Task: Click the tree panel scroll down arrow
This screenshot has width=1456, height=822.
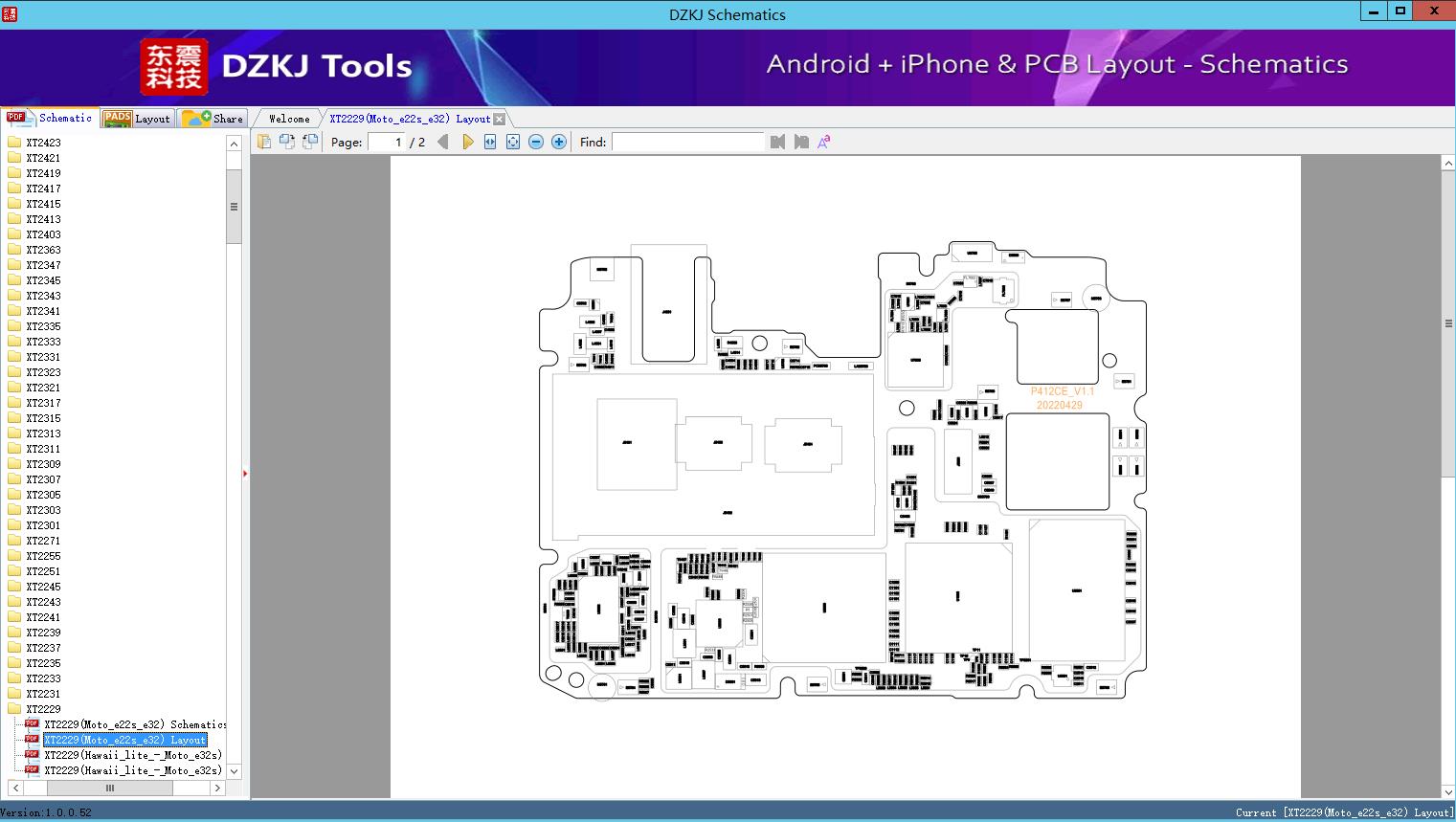Action: [234, 770]
